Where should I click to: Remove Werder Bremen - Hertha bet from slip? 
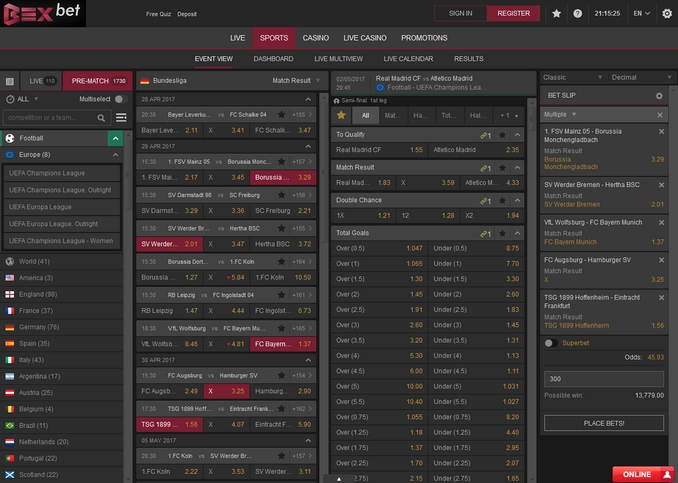click(661, 185)
